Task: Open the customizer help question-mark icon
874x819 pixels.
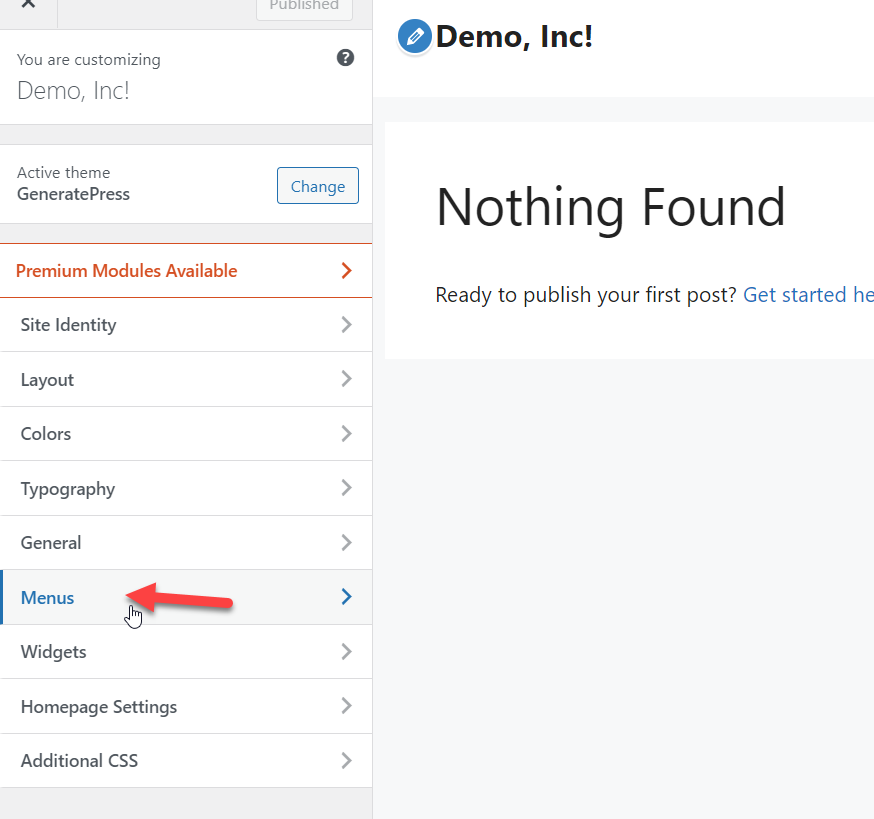Action: [346, 57]
